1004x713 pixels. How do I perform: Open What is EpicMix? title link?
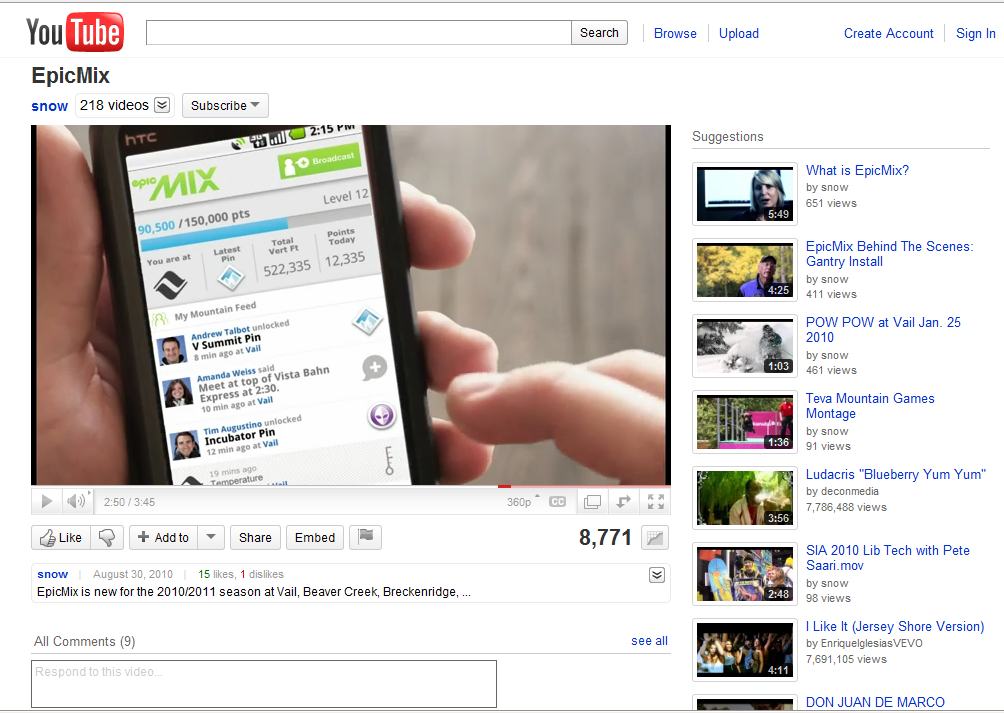pos(857,170)
